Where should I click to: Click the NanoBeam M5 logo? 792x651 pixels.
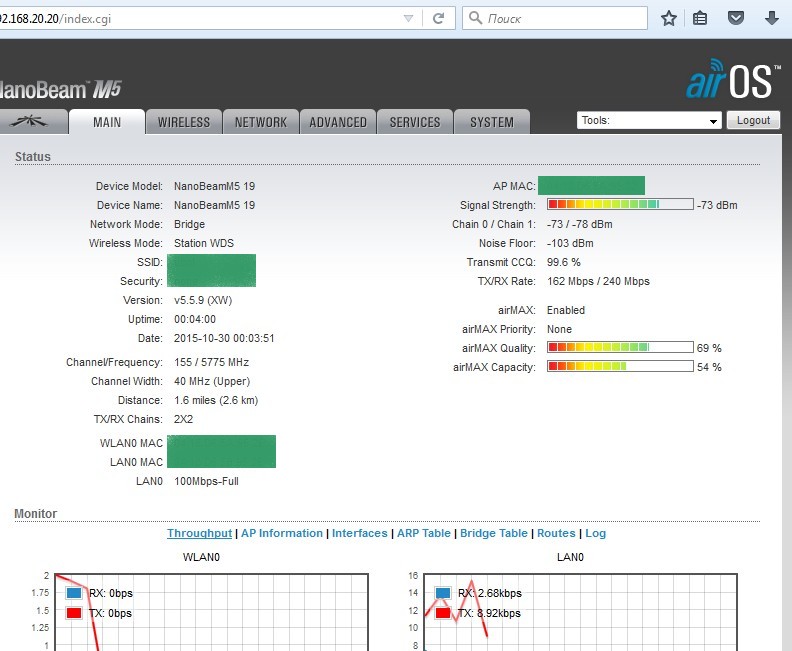coord(60,89)
